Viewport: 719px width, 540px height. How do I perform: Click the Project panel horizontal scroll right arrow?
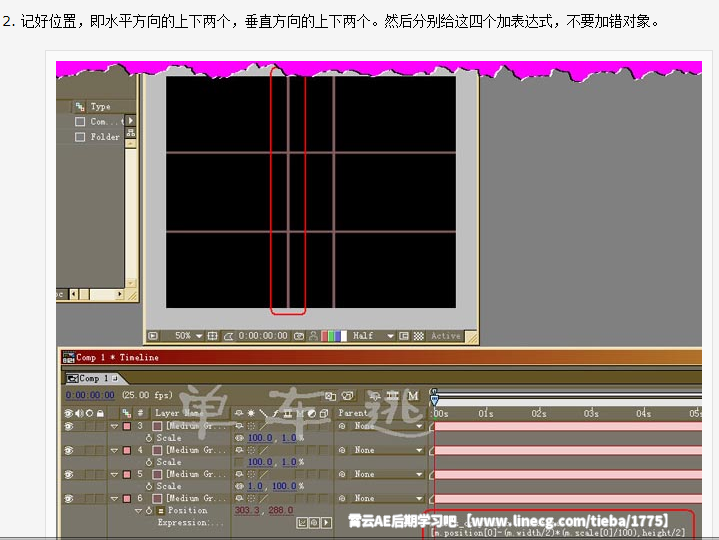click(x=120, y=294)
